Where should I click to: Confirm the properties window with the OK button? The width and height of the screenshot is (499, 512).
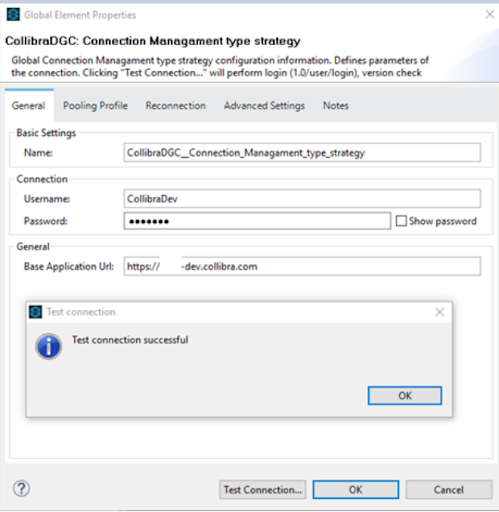[x=356, y=490]
